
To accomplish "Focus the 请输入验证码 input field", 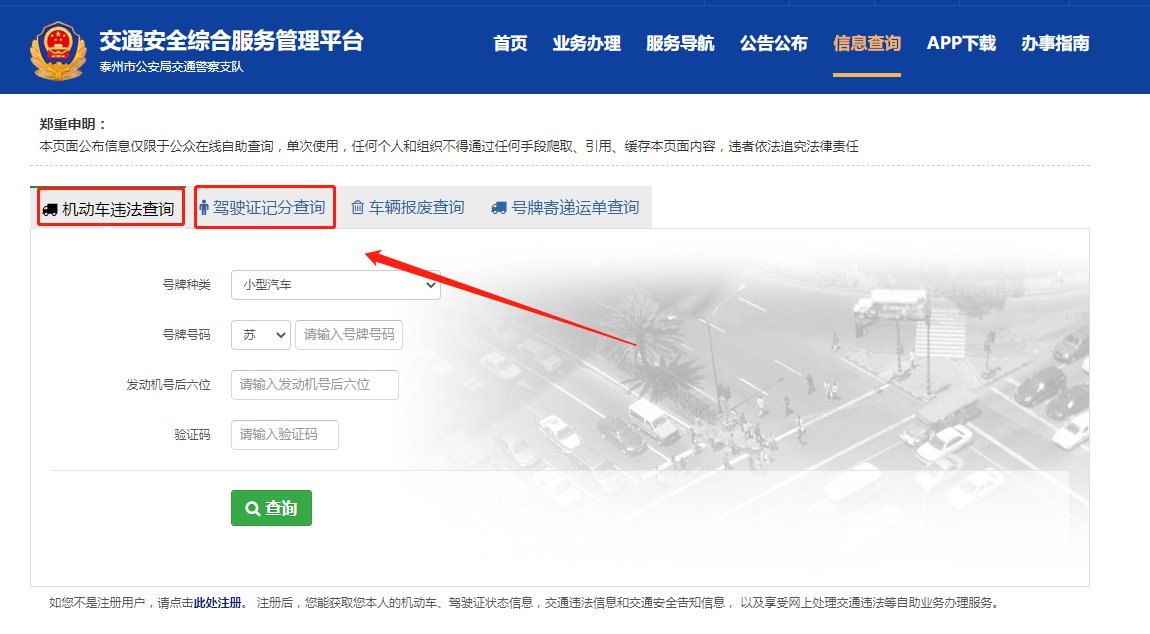I will click(285, 434).
